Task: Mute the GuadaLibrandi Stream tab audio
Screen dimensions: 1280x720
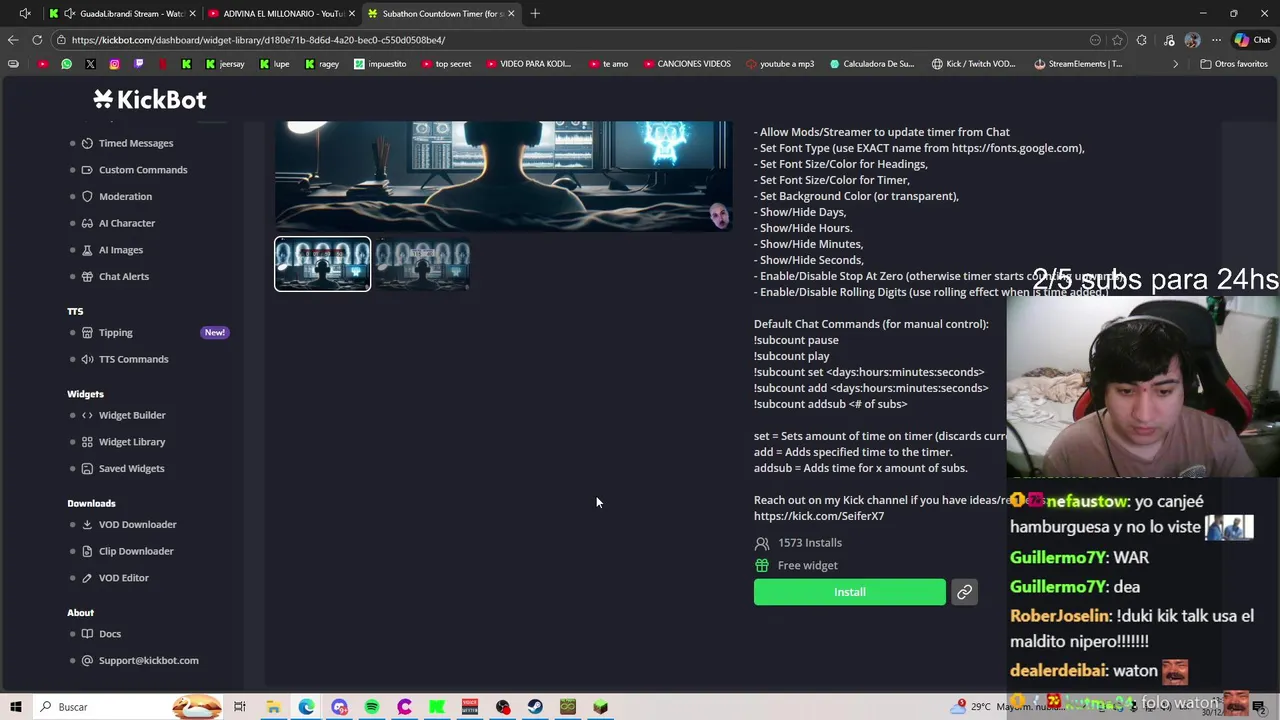Action: (x=68, y=13)
